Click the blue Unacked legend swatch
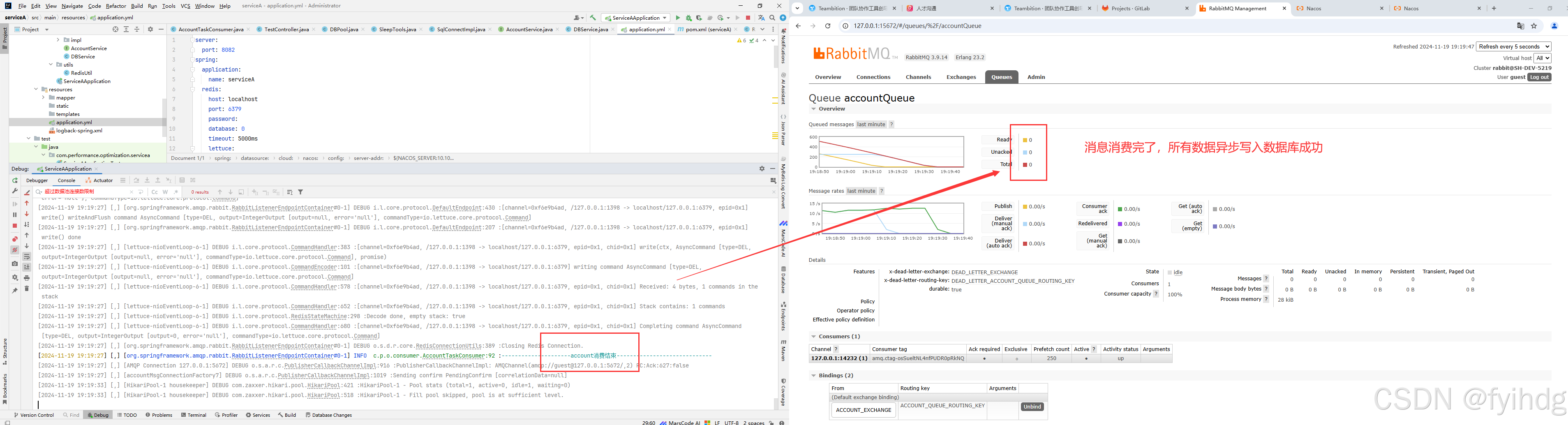 [1025, 152]
